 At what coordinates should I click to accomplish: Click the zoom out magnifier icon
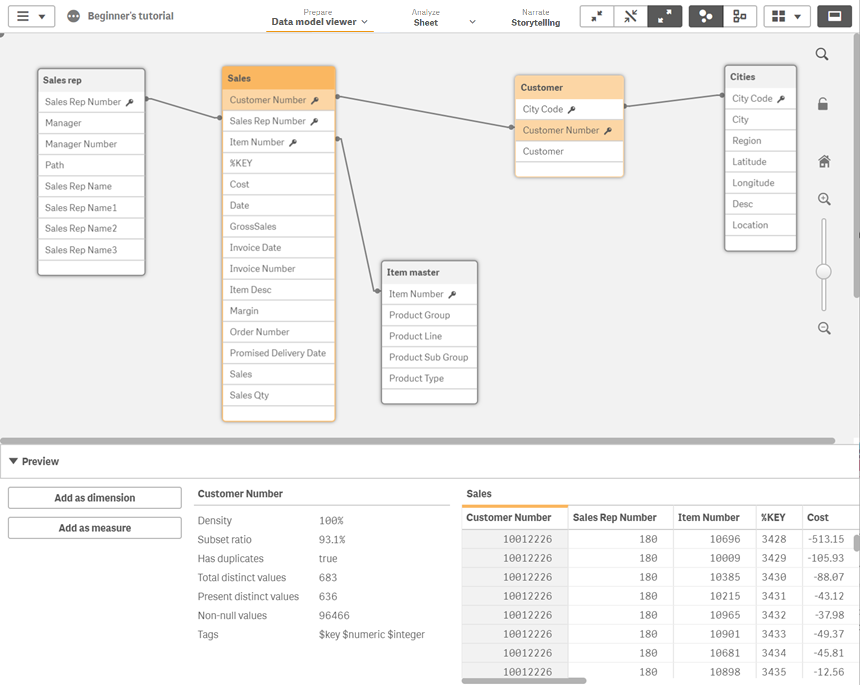click(823, 328)
